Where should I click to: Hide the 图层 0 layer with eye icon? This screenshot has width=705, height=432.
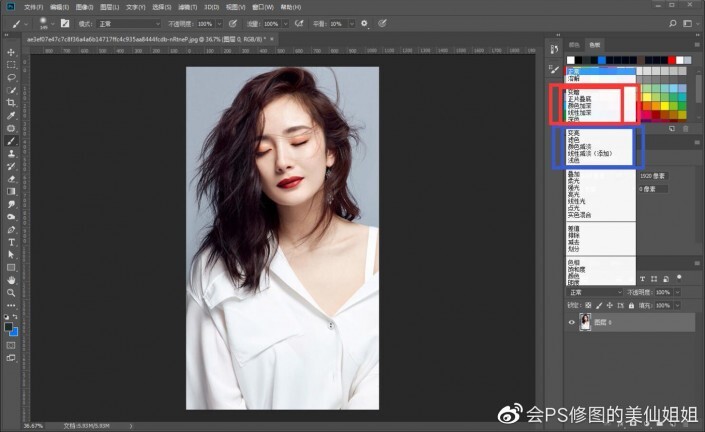point(572,323)
